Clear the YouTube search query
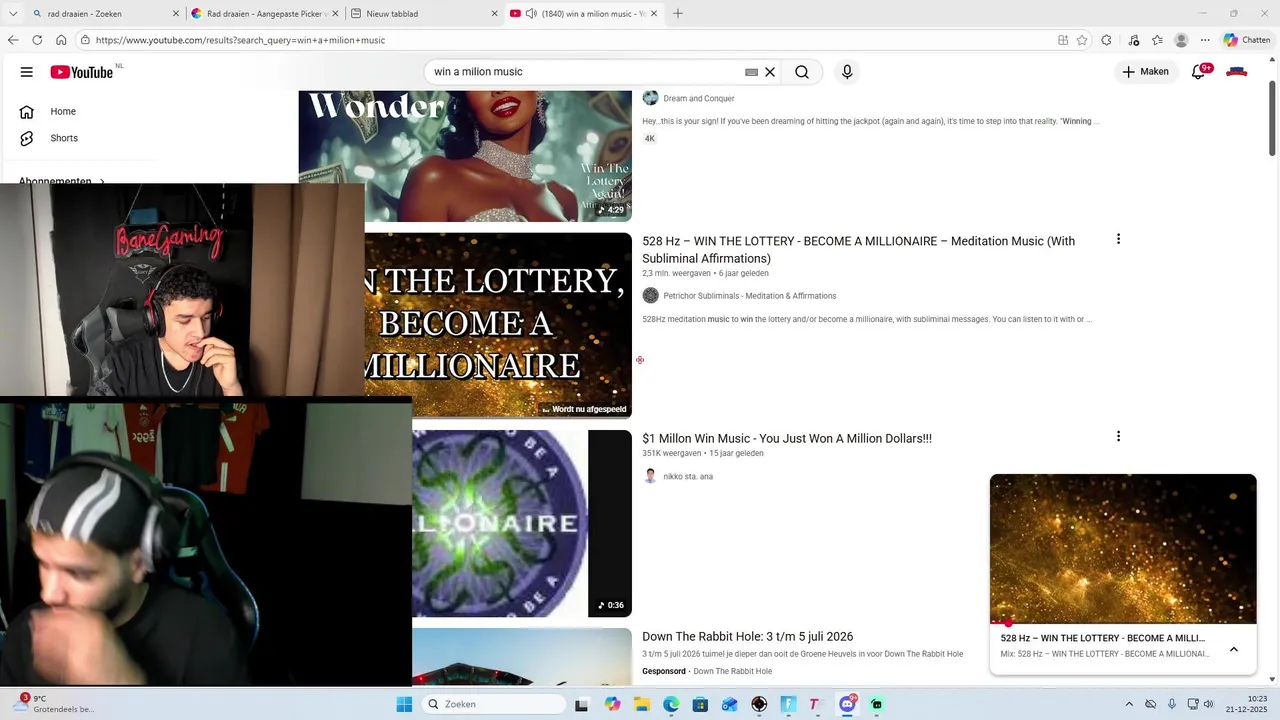The image size is (1280, 720). pyautogui.click(x=770, y=72)
